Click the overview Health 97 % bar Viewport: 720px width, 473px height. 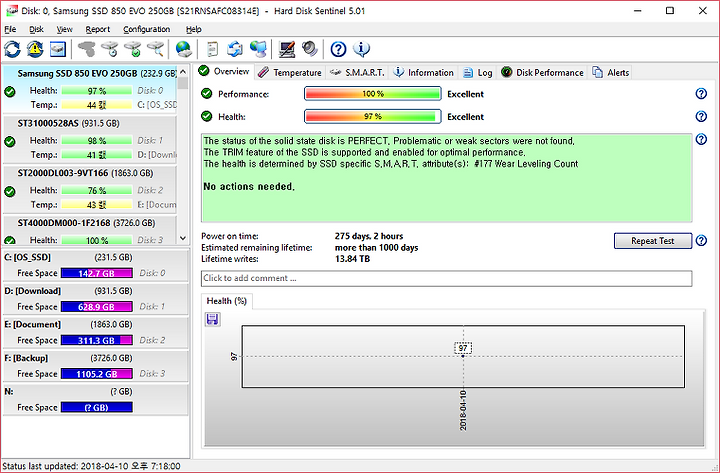372,116
